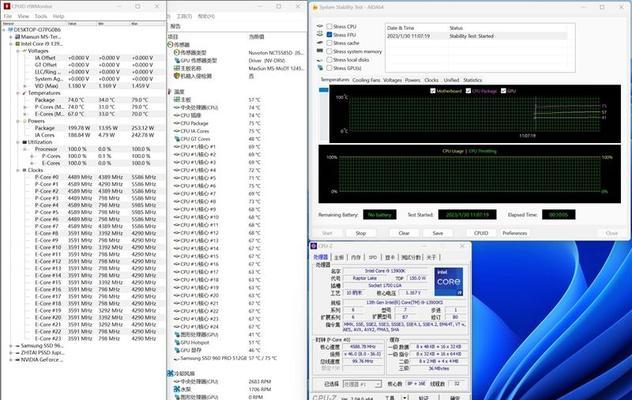Screen dimensions: 632x400
Task: Click the Samsung SSD drive icon in HWMonitor
Action: (17, 346)
